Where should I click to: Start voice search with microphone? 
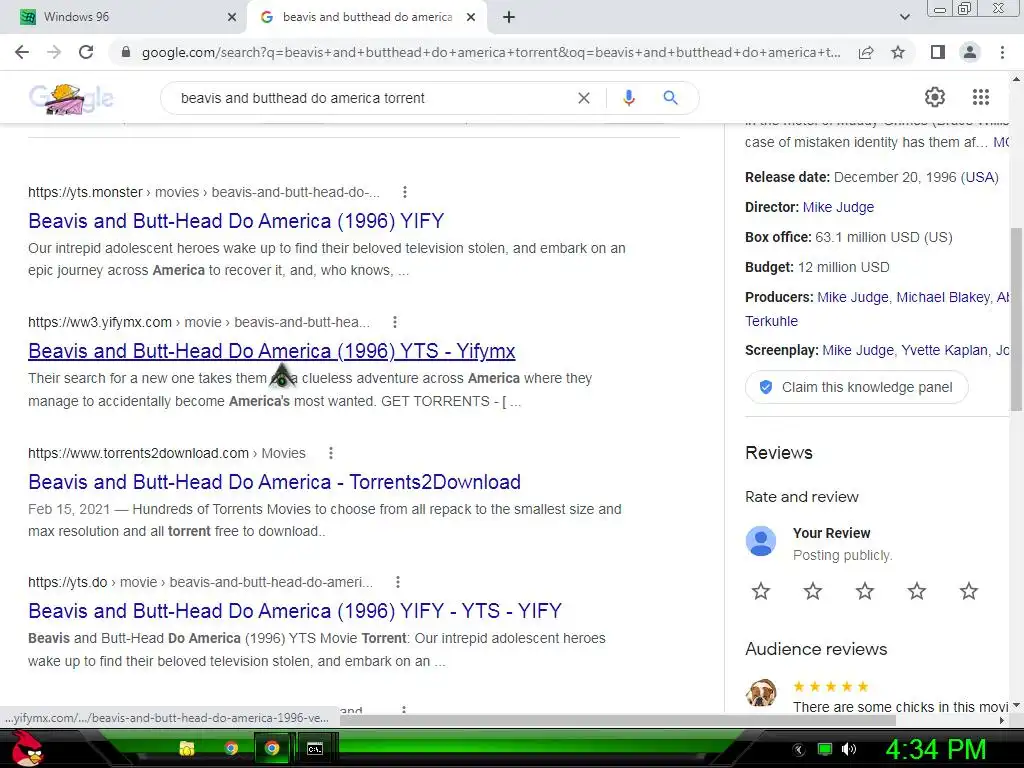[x=628, y=98]
